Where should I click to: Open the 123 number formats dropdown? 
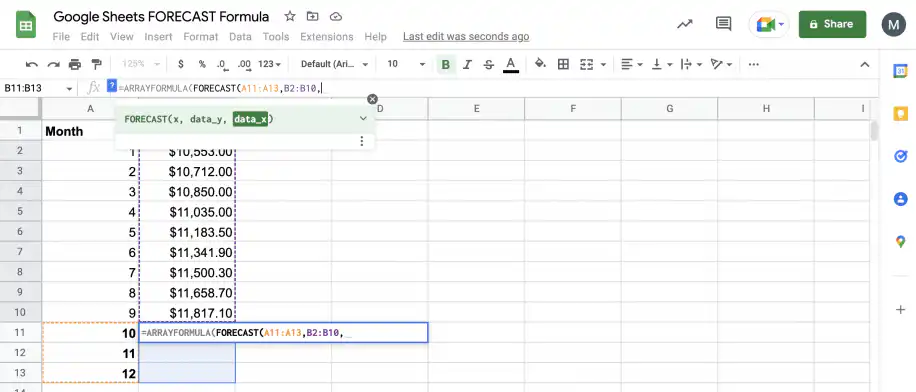tap(269, 64)
